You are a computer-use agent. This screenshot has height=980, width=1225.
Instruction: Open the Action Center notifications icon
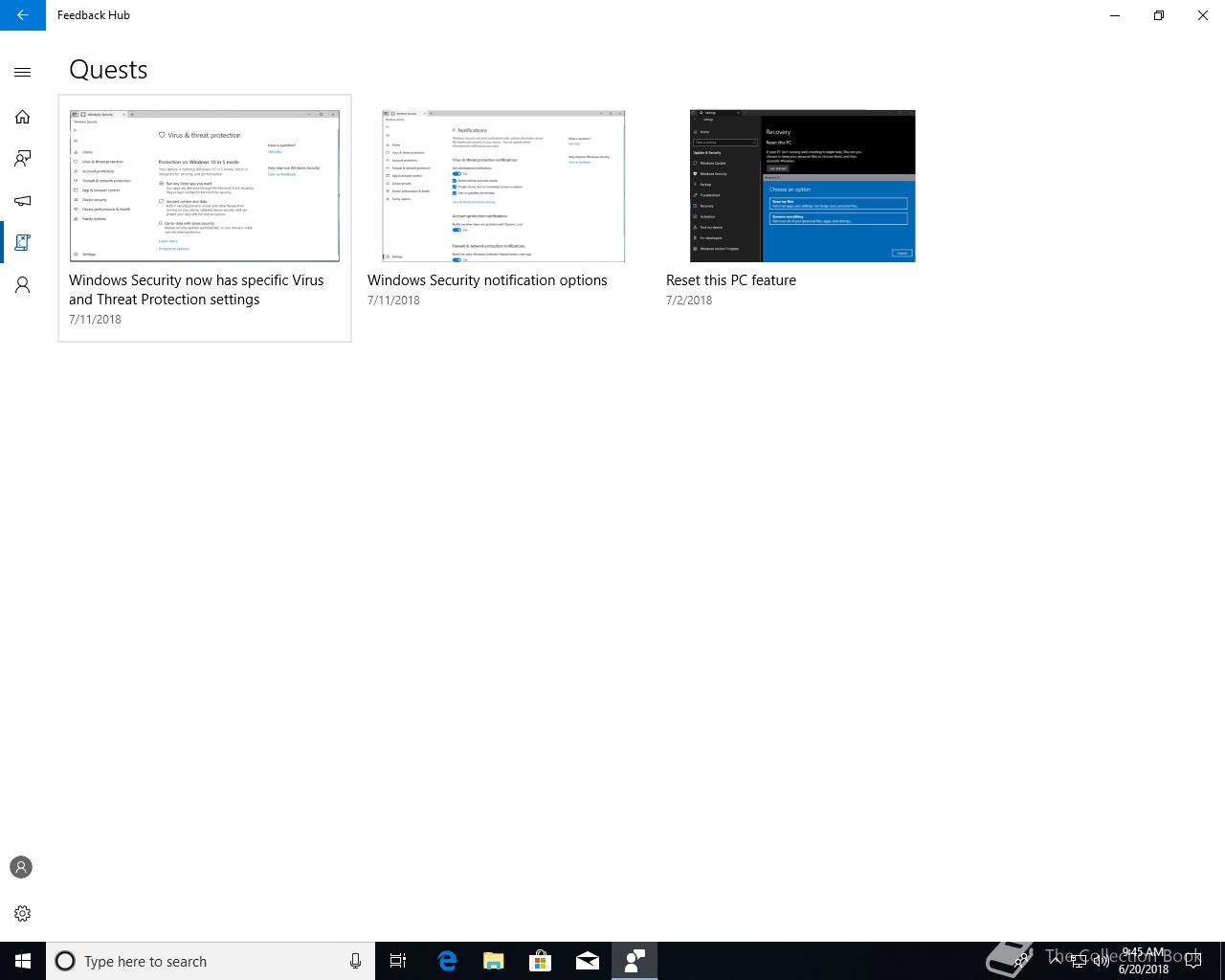tap(1193, 961)
